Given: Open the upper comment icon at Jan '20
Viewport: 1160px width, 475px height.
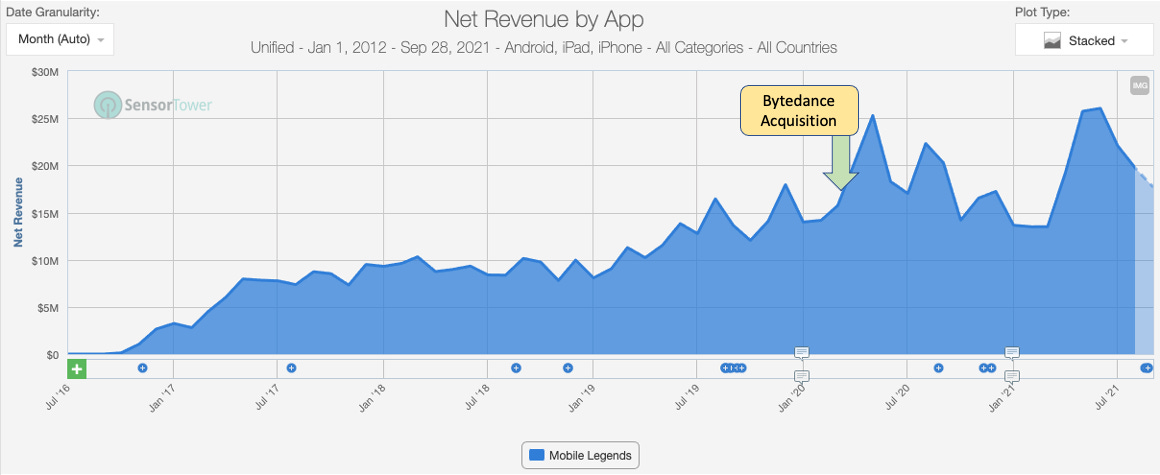Looking at the screenshot, I should (802, 352).
